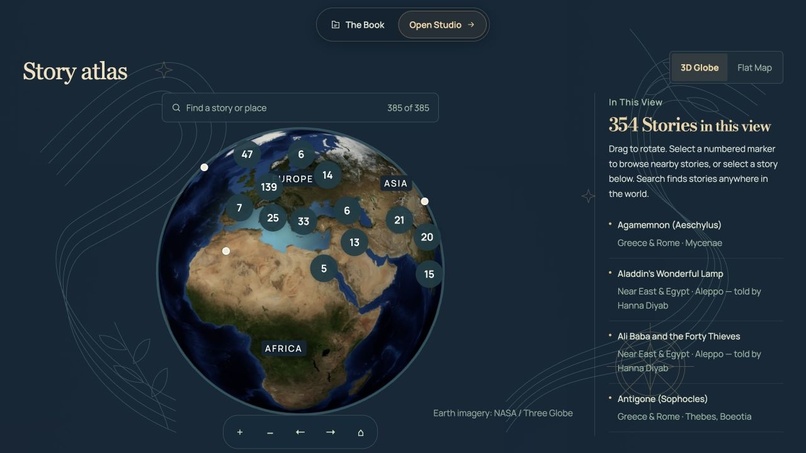
Task: Select the 47 stories cluster marker
Action: (247, 154)
